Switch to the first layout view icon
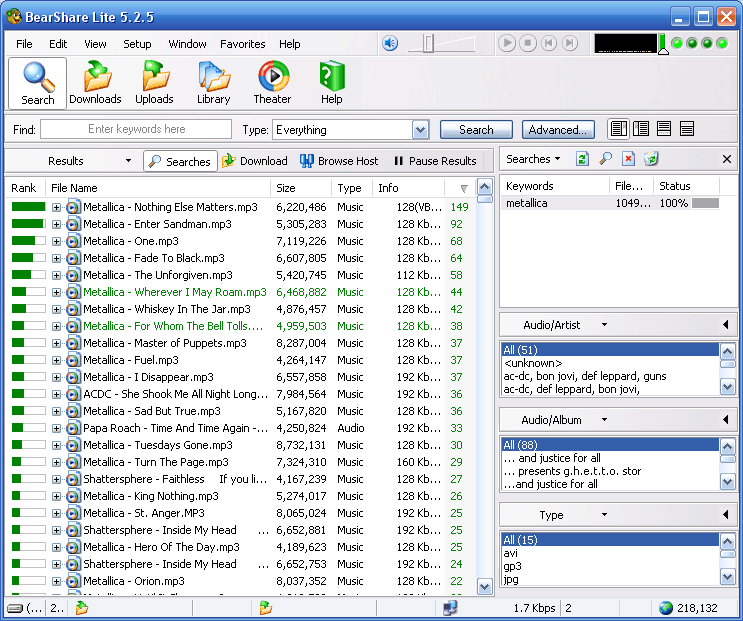This screenshot has width=743, height=621. [x=618, y=129]
